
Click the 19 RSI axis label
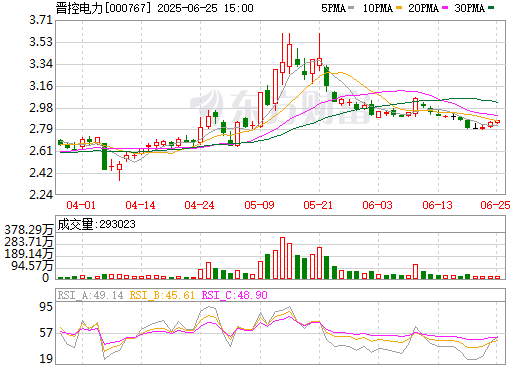46,359
